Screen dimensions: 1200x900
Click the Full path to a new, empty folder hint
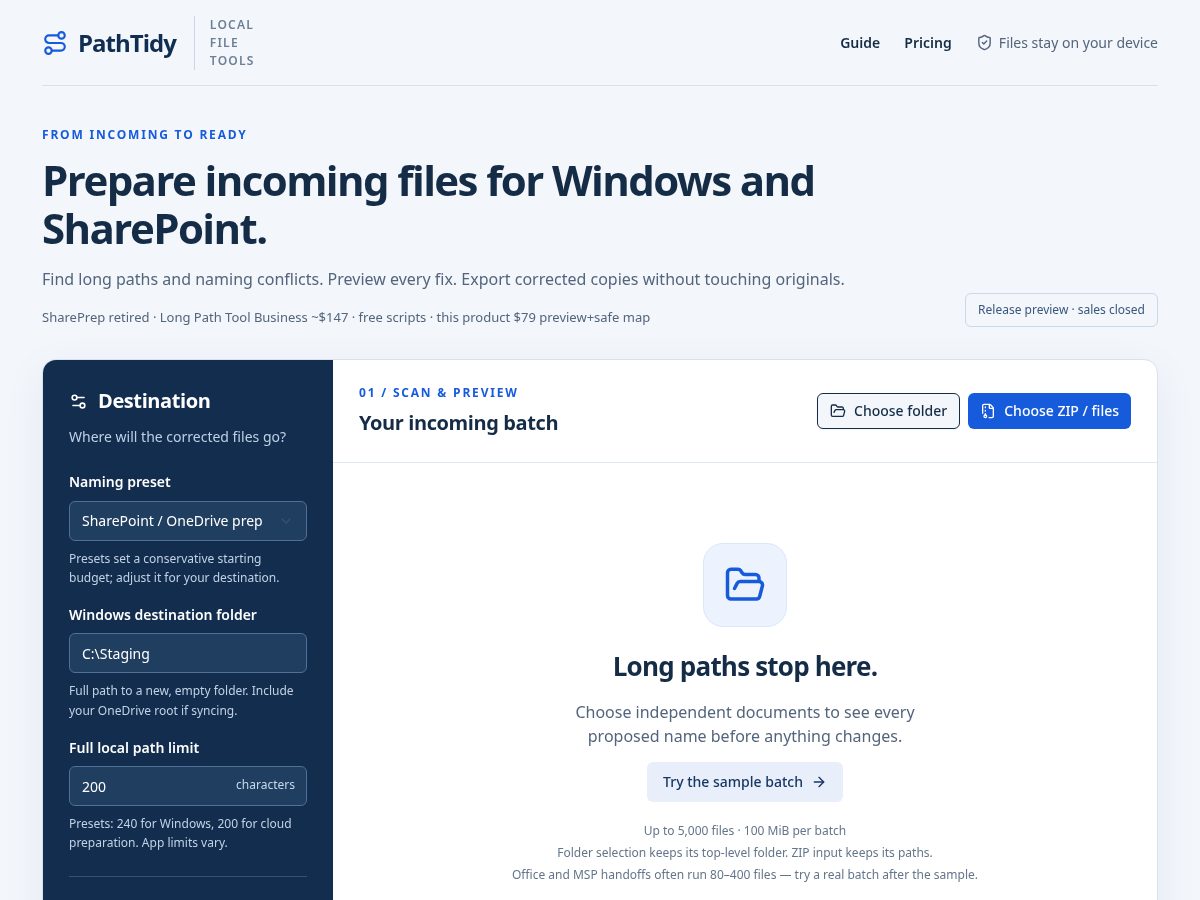point(181,700)
